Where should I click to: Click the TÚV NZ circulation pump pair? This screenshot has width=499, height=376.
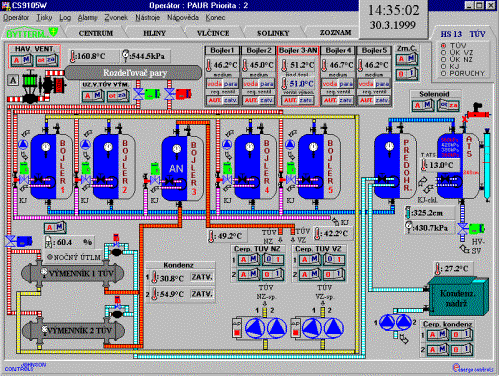(266, 328)
